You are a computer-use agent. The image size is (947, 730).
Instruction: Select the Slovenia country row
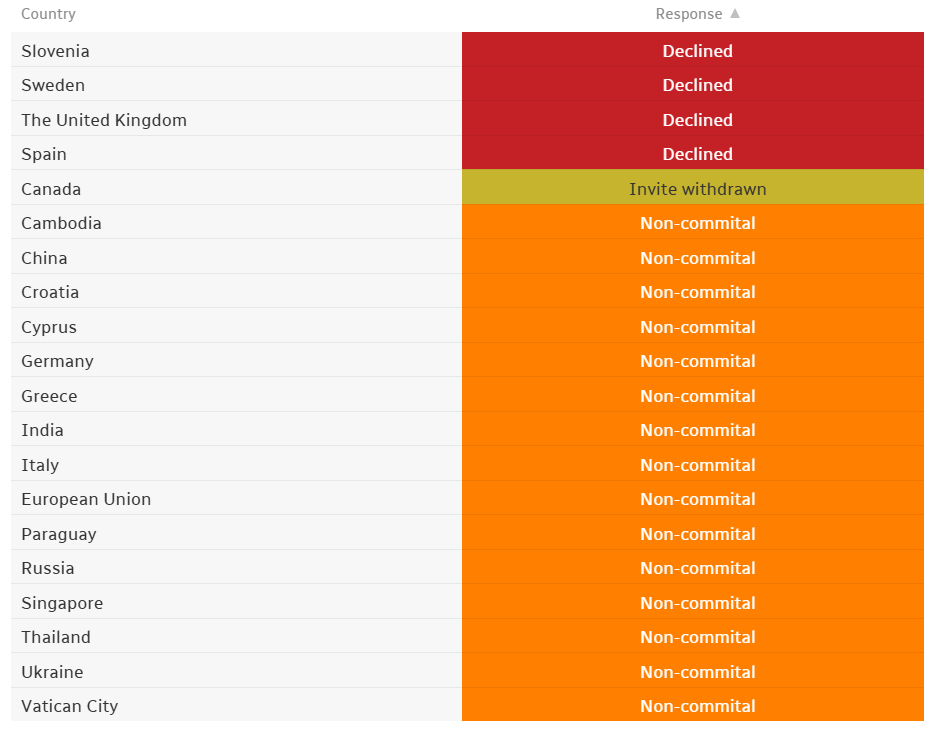coord(56,51)
